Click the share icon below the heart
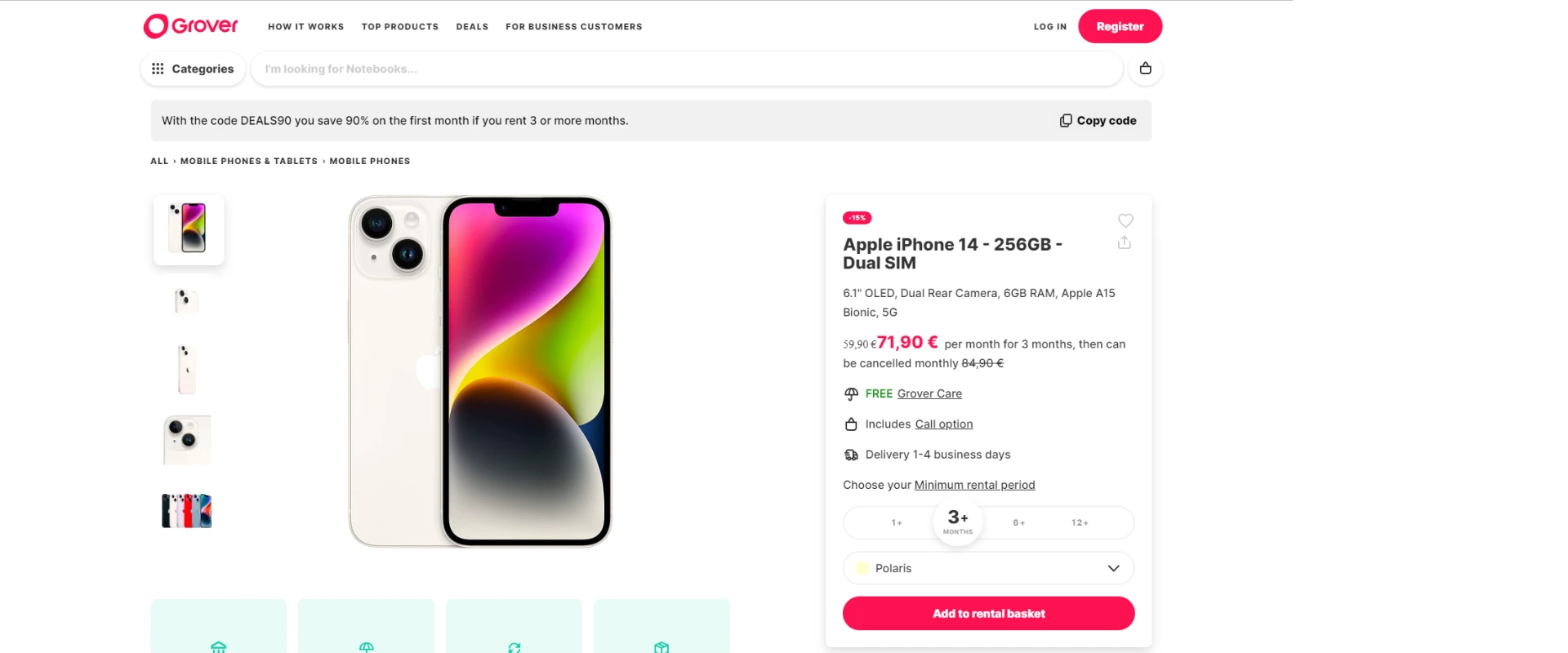This screenshot has height=653, width=1568. point(1125,242)
